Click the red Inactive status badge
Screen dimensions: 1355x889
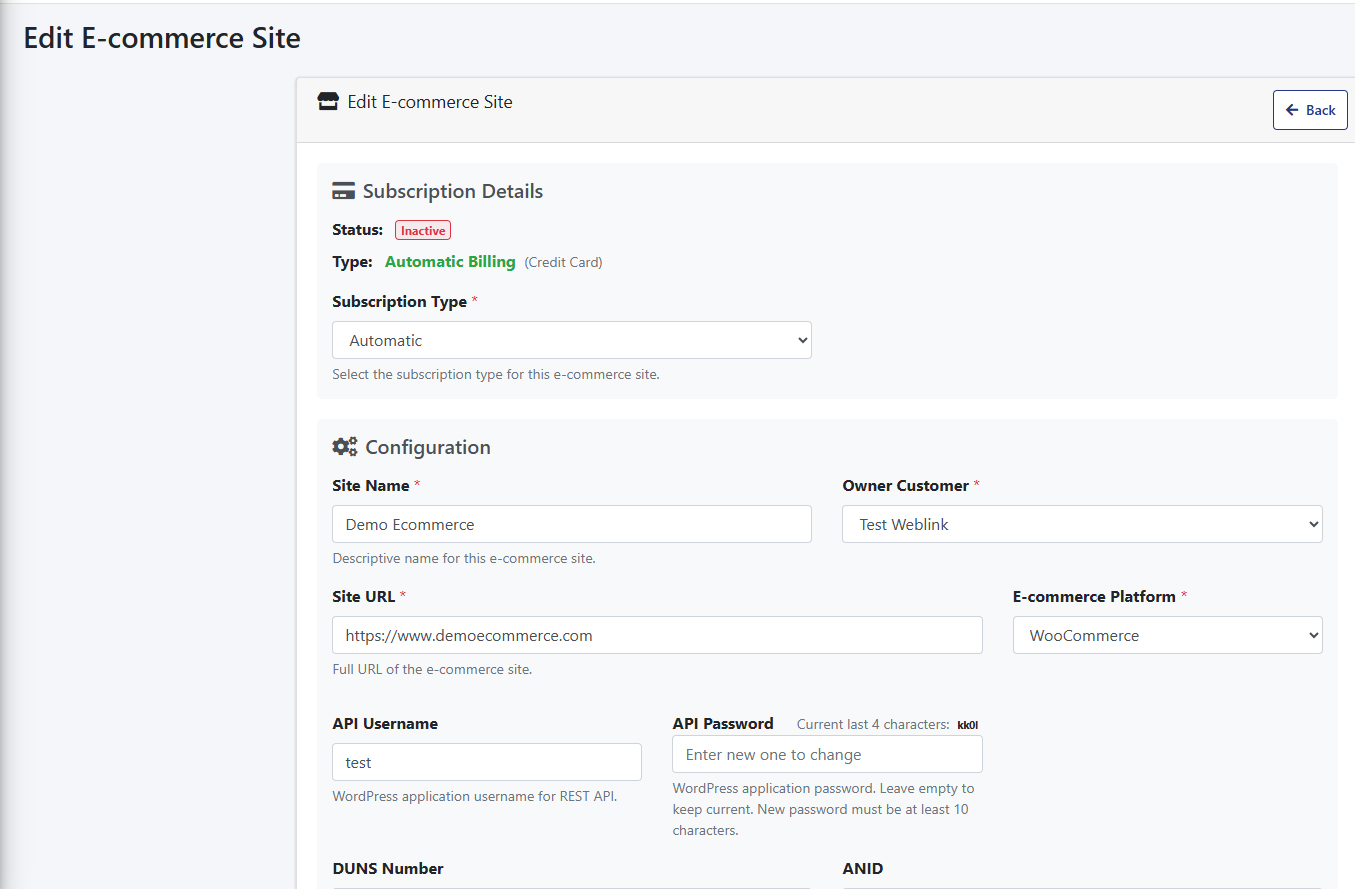click(x=423, y=230)
